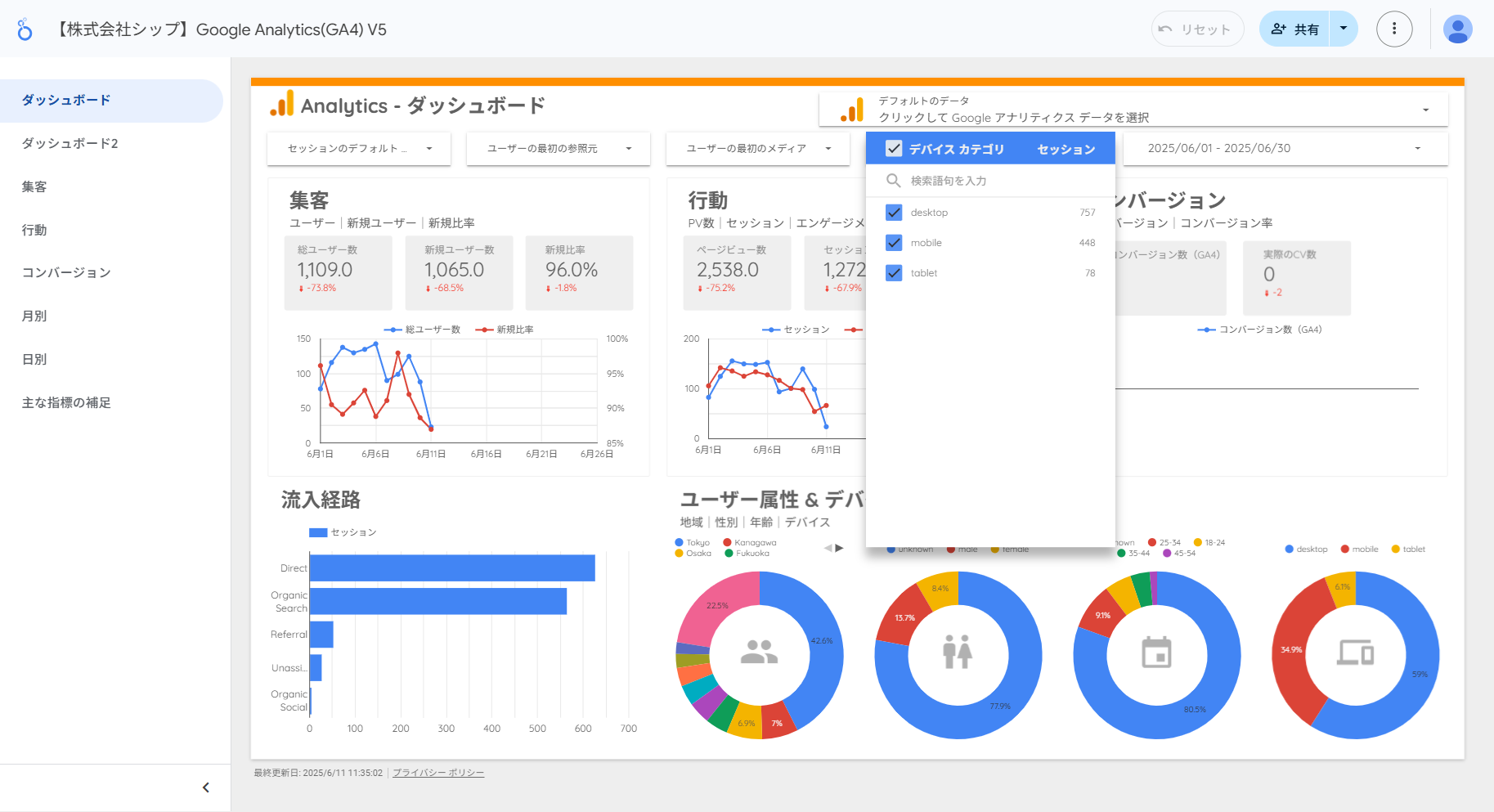Screen dimensions: 1494x812
Task: Click the Organic Search bar in the chart
Action: click(x=438, y=602)
